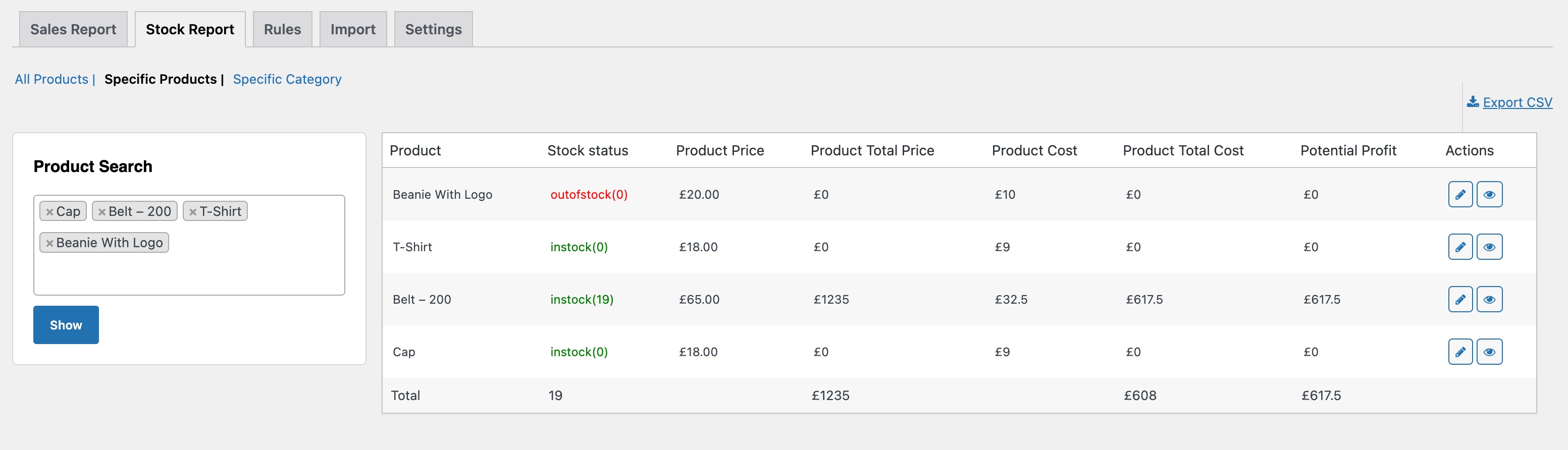Remove the Belt – 200 search tag
The height and width of the screenshot is (450, 1568).
click(x=101, y=211)
